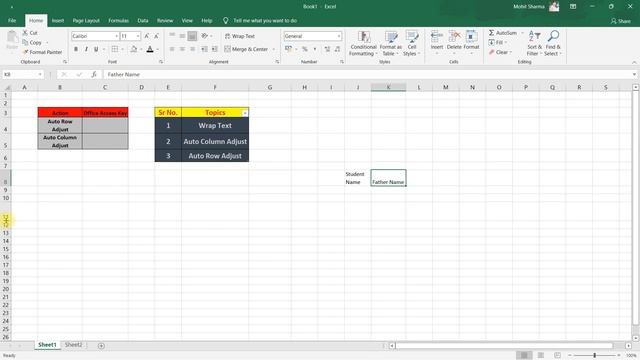Increase decimal places

click(x=327, y=49)
